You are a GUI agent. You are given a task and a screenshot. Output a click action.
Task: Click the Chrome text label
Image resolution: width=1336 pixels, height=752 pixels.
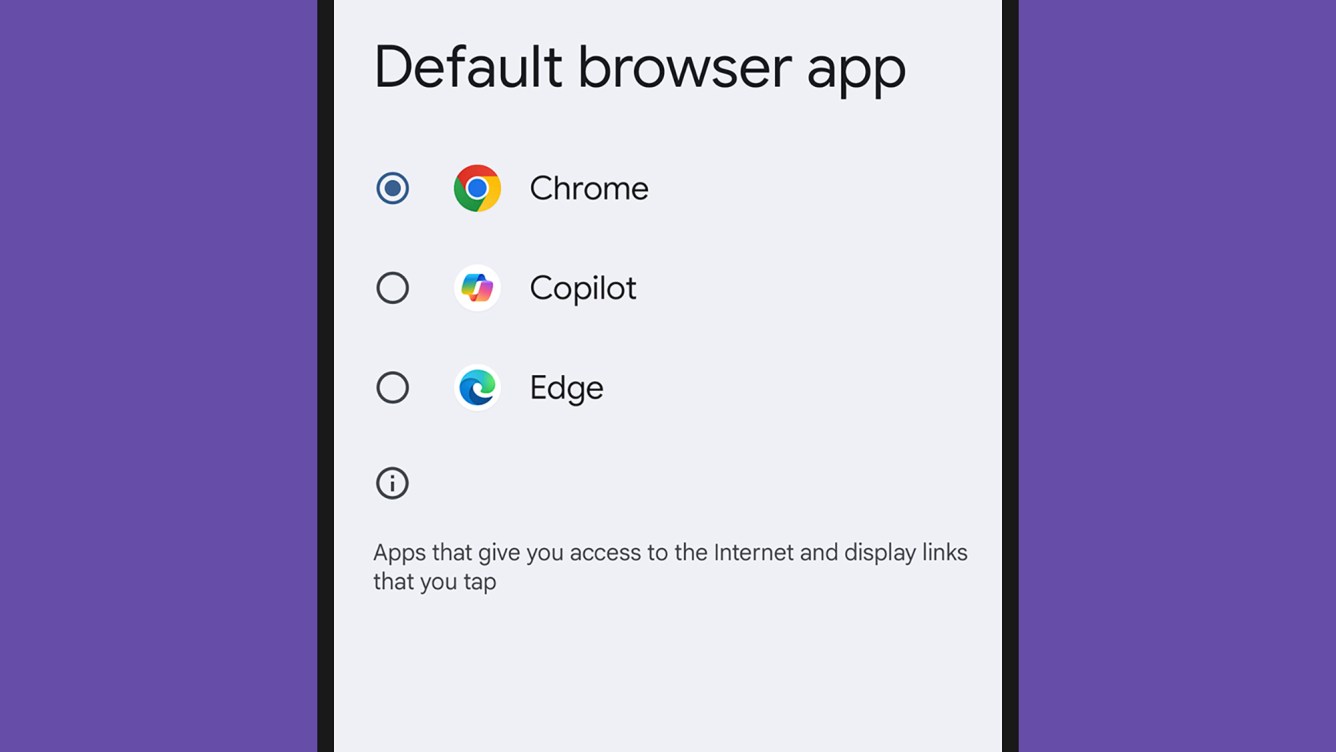click(589, 188)
